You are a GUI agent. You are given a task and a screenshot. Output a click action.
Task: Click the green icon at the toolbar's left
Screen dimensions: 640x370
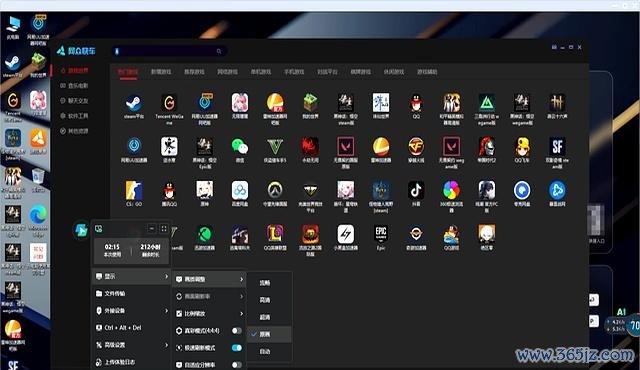pos(99,229)
